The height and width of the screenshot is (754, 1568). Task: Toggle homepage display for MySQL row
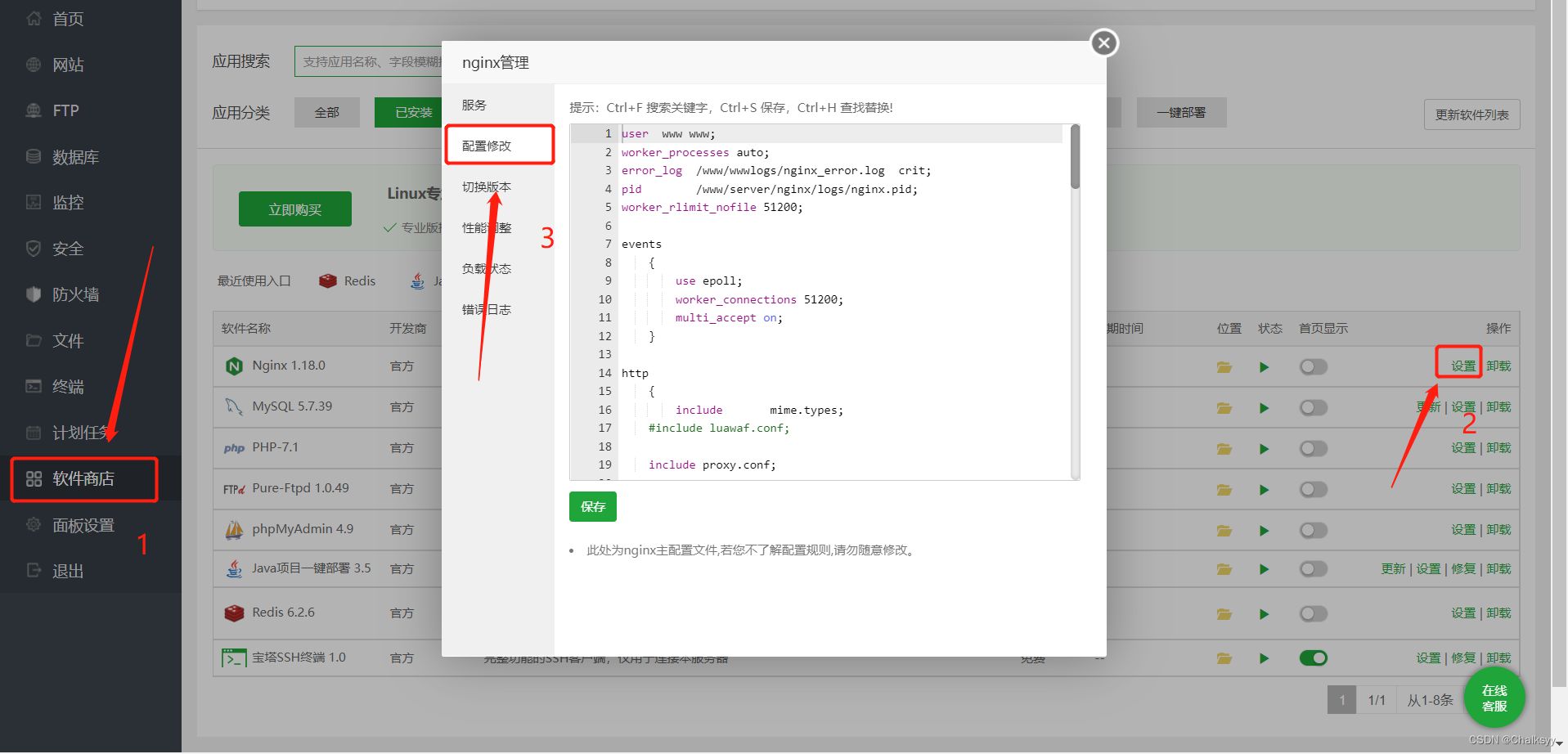click(1313, 408)
